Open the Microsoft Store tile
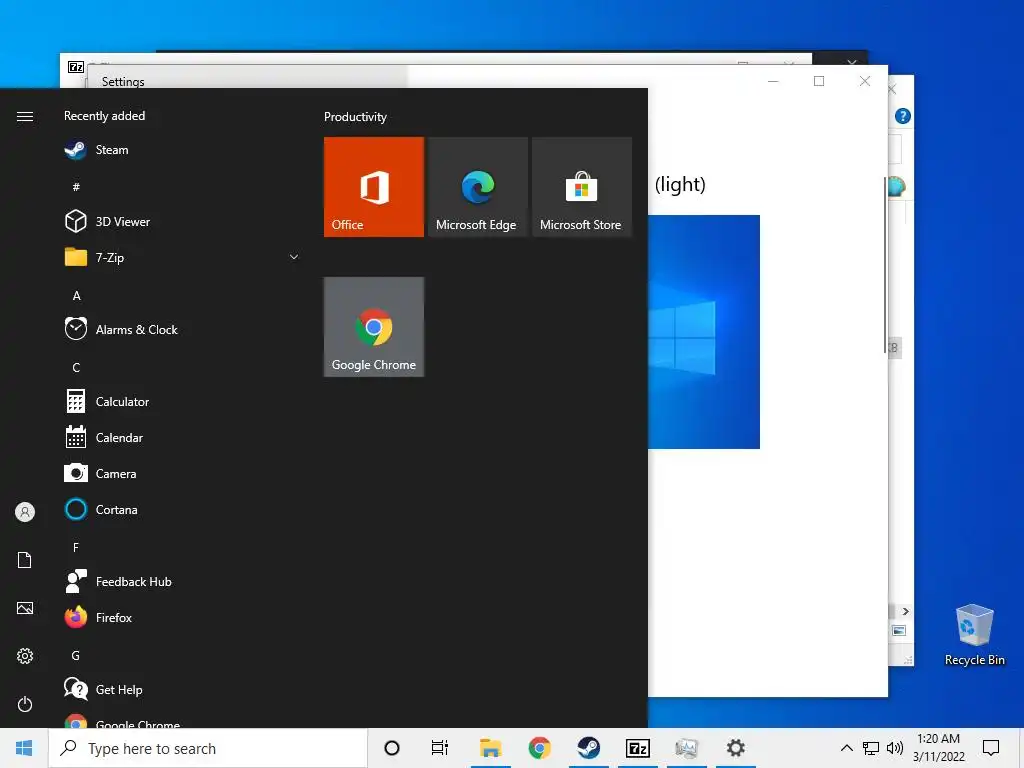1024x768 pixels. click(x=582, y=187)
